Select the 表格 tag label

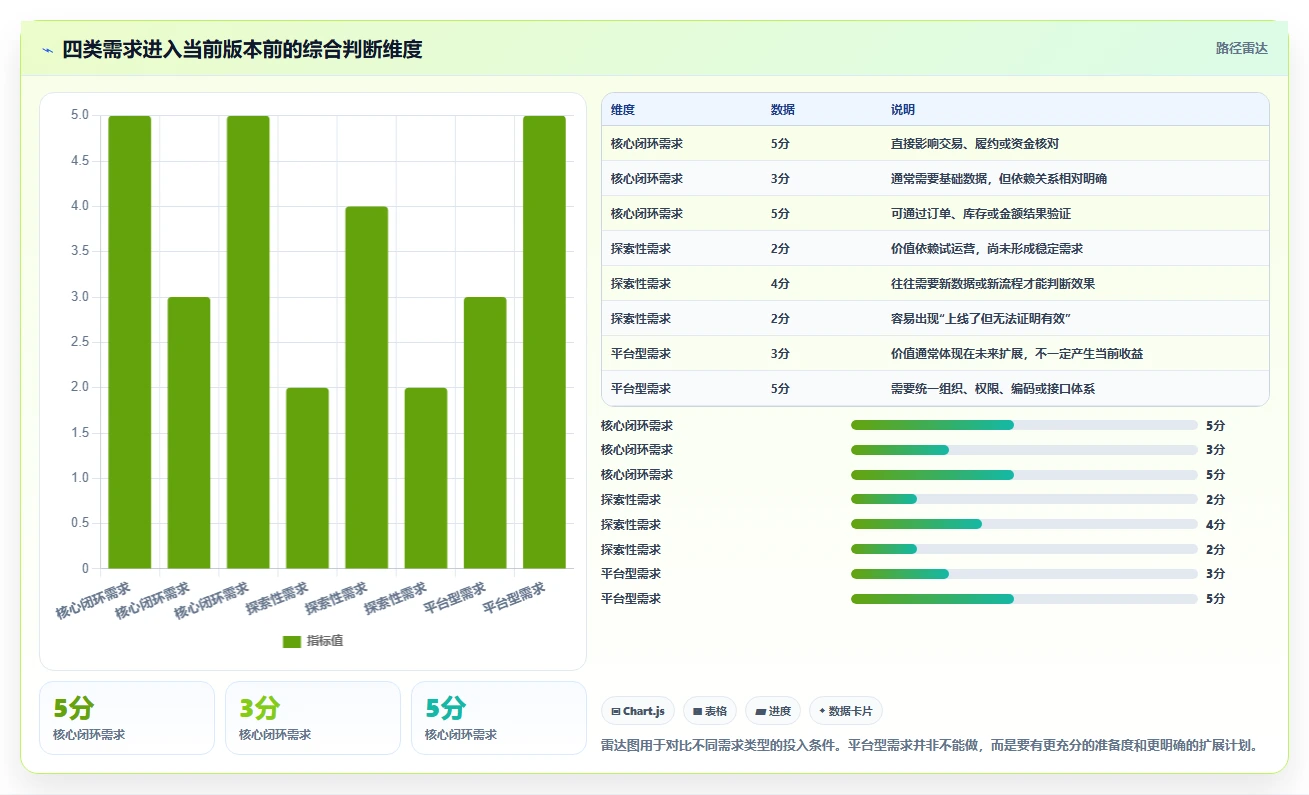pyautogui.click(x=716, y=712)
